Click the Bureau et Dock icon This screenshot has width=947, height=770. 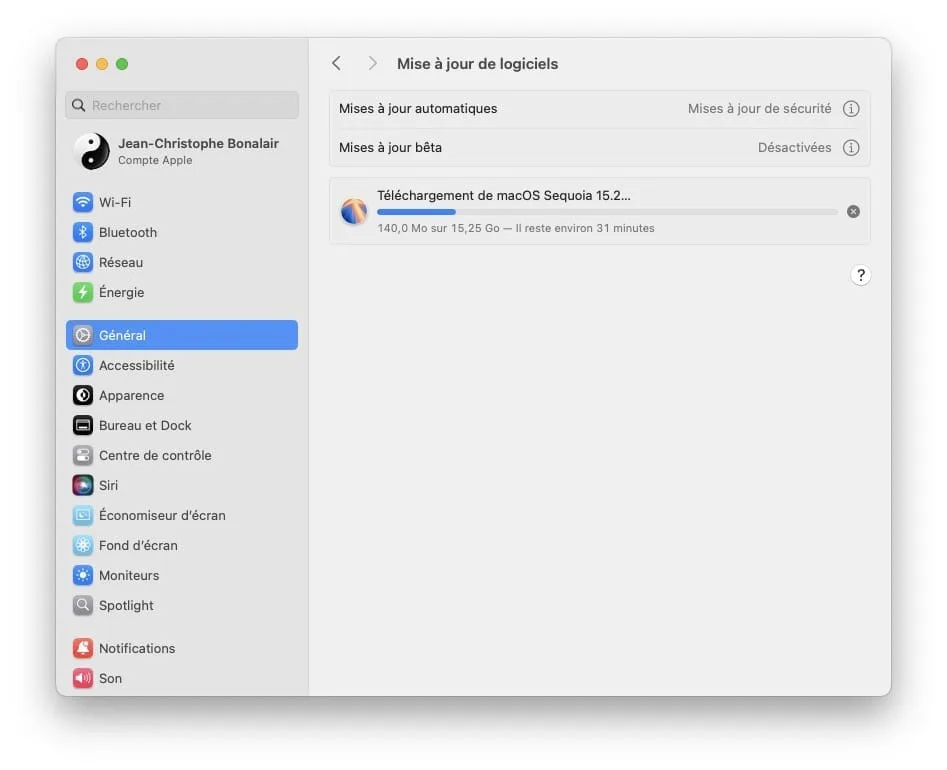83,425
